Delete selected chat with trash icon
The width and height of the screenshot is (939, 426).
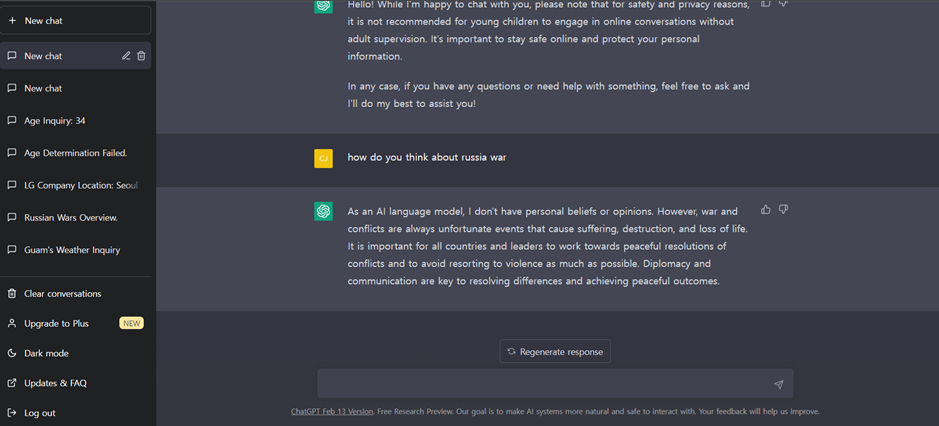[x=141, y=56]
